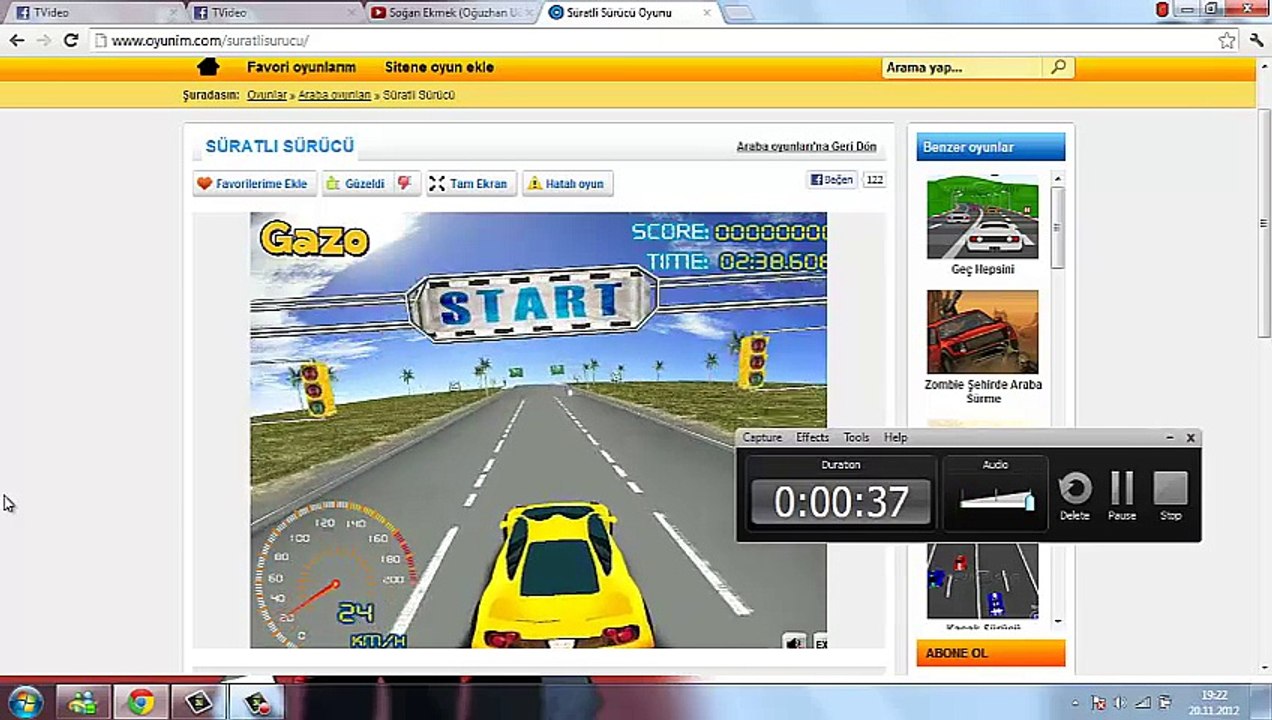Viewport: 1272px width, 720px height.
Task: Click the oyunim.com address bar
Action: click(x=650, y=41)
